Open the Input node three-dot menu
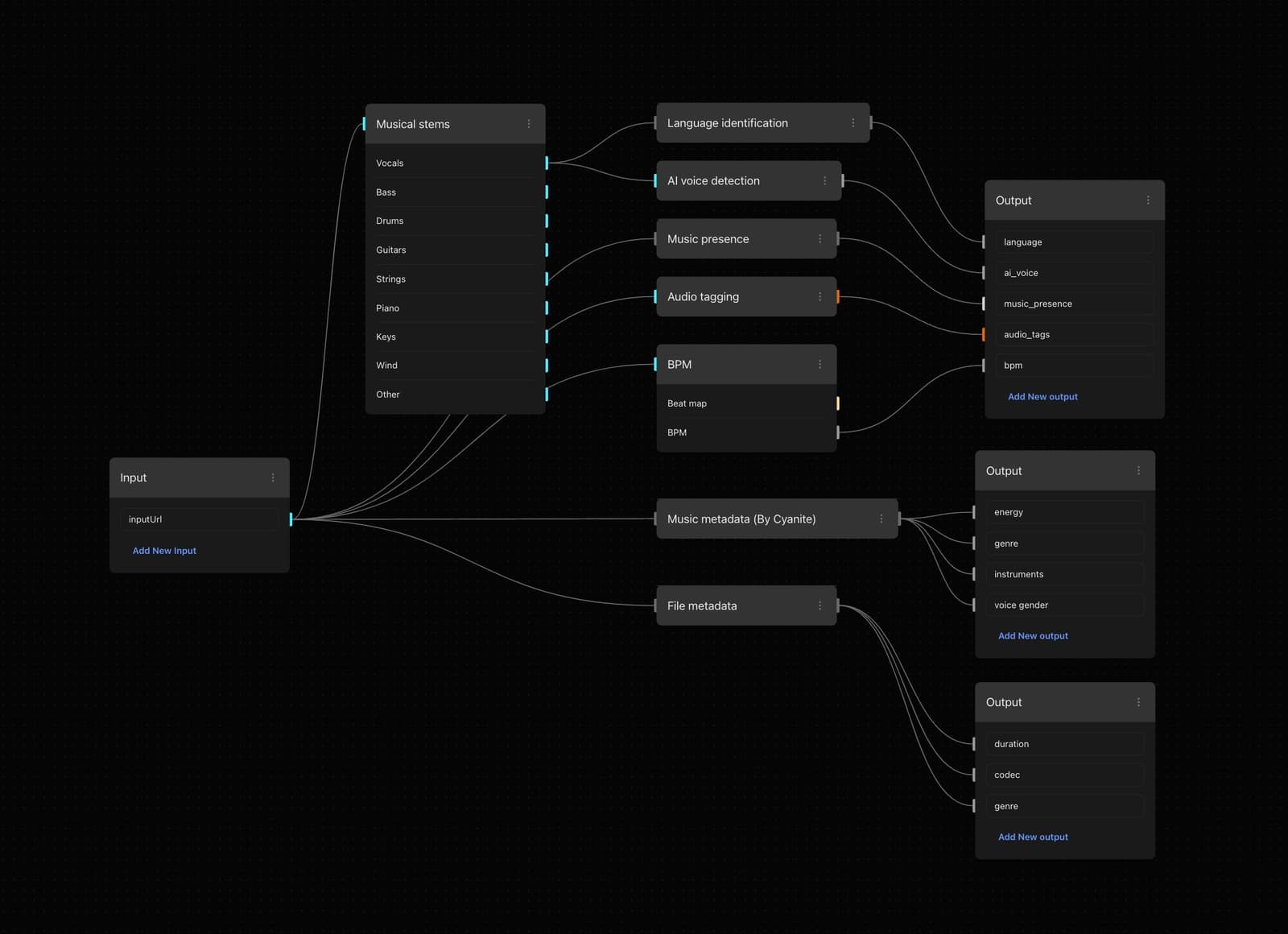Screen dimensions: 1288x934 [273, 477]
